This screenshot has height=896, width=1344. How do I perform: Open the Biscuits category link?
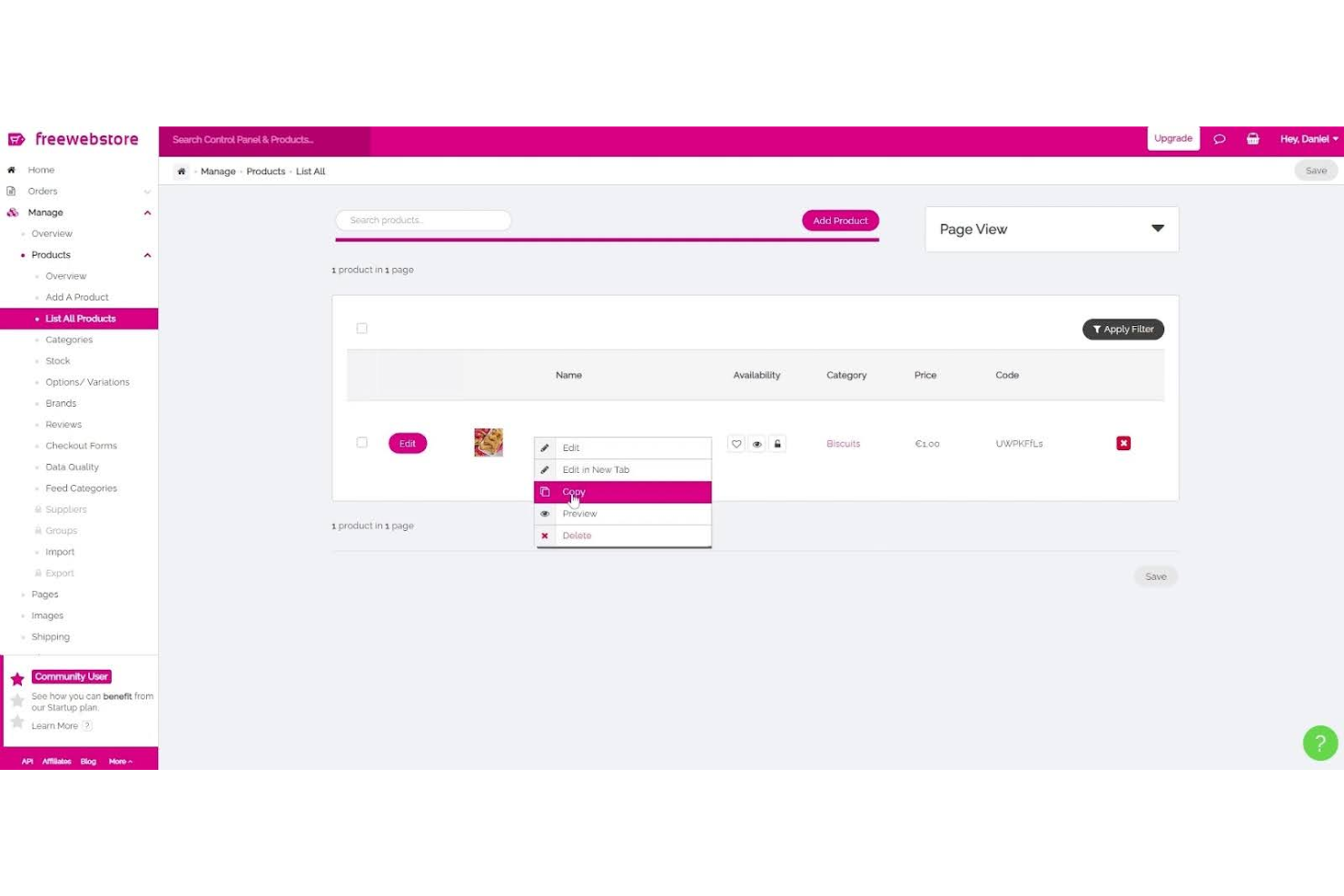tap(843, 443)
